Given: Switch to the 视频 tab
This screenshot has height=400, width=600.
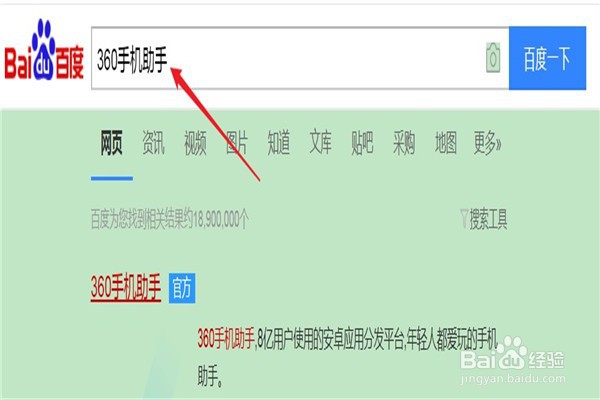Looking at the screenshot, I should point(195,142).
